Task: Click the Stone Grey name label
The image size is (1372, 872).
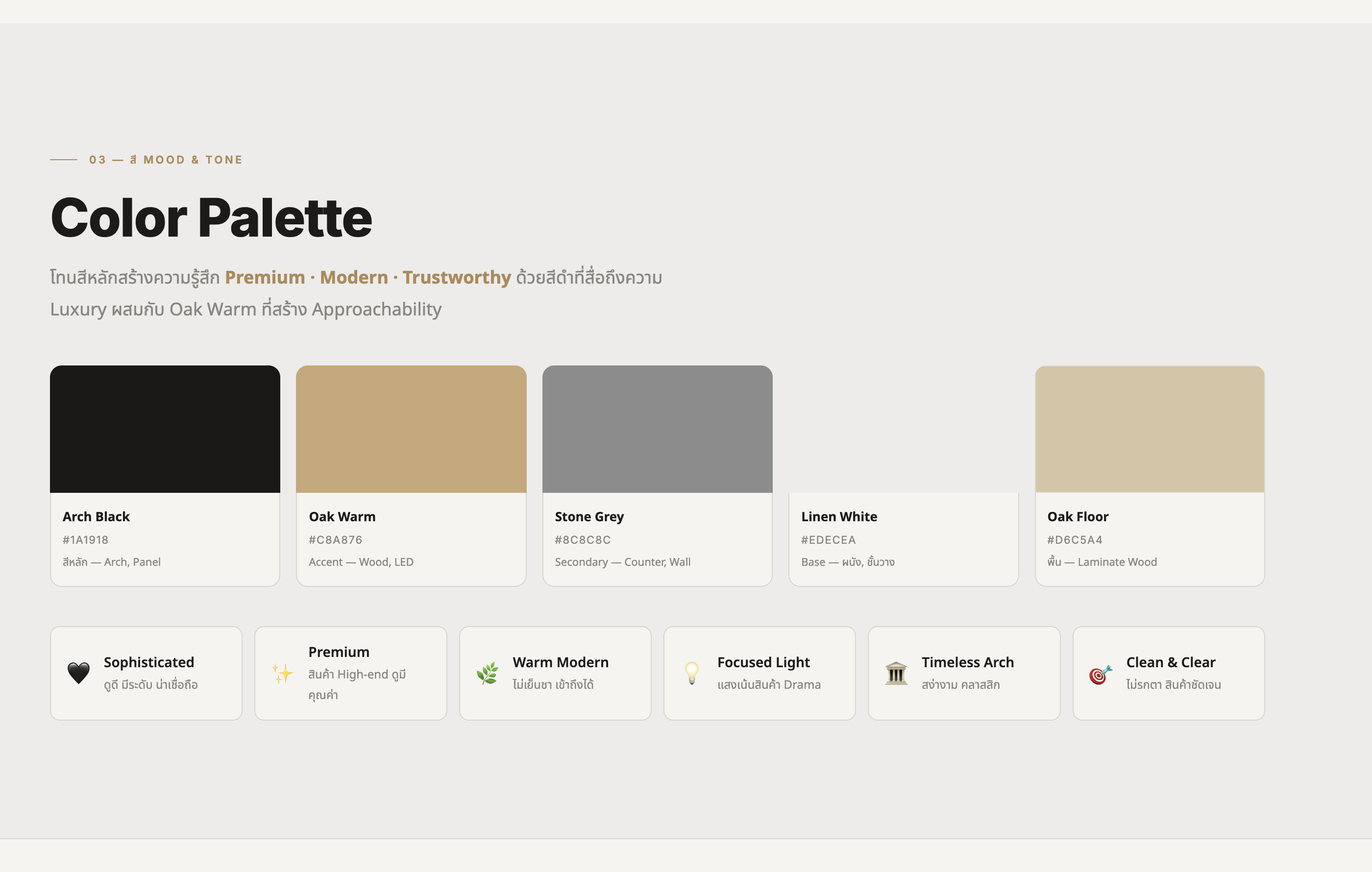Action: coord(589,517)
